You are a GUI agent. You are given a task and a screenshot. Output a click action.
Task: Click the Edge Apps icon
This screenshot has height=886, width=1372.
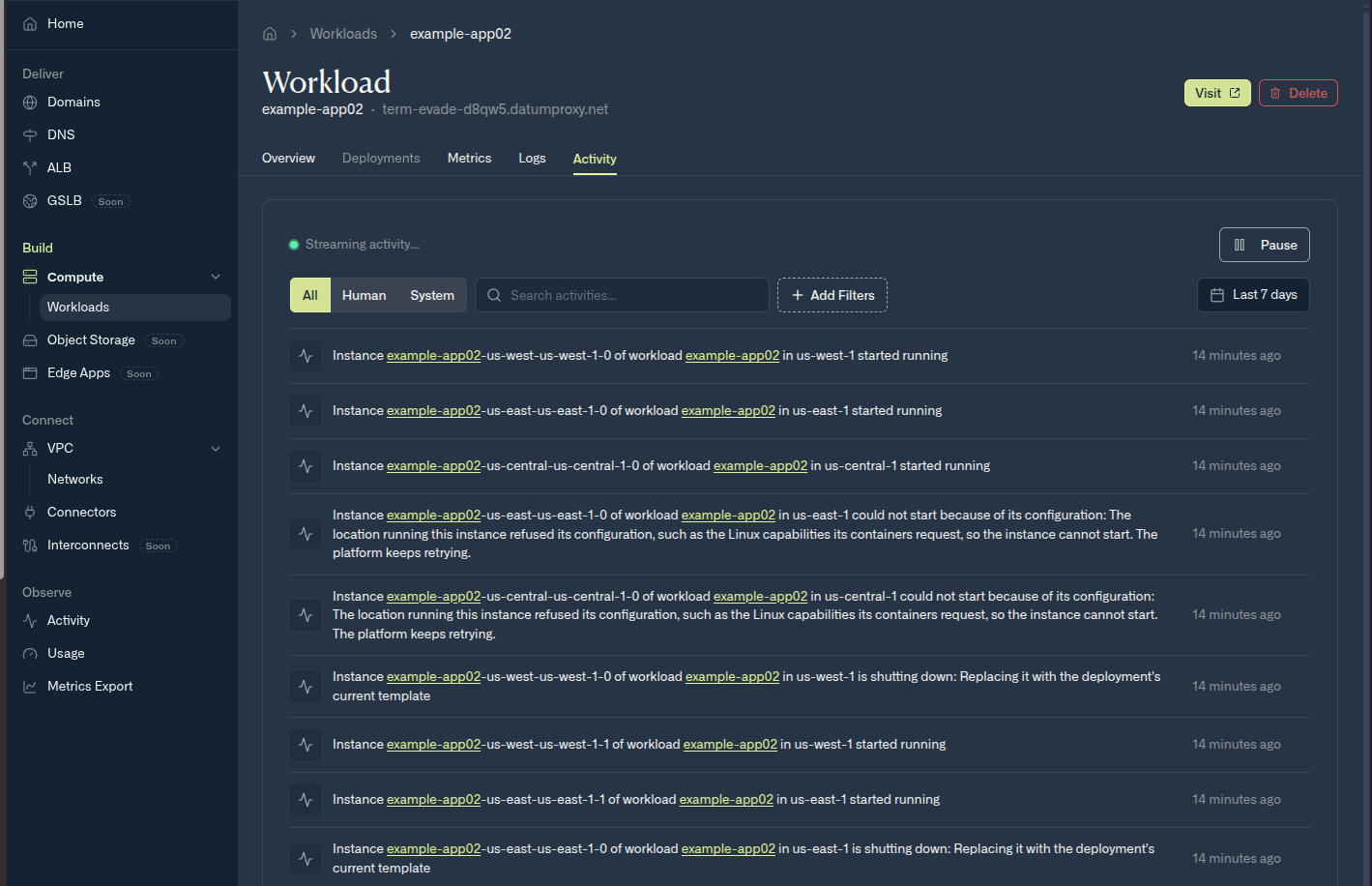pos(30,373)
